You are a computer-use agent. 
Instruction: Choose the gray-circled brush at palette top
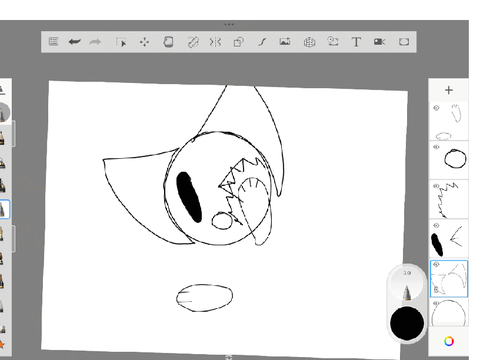click(x=4, y=113)
